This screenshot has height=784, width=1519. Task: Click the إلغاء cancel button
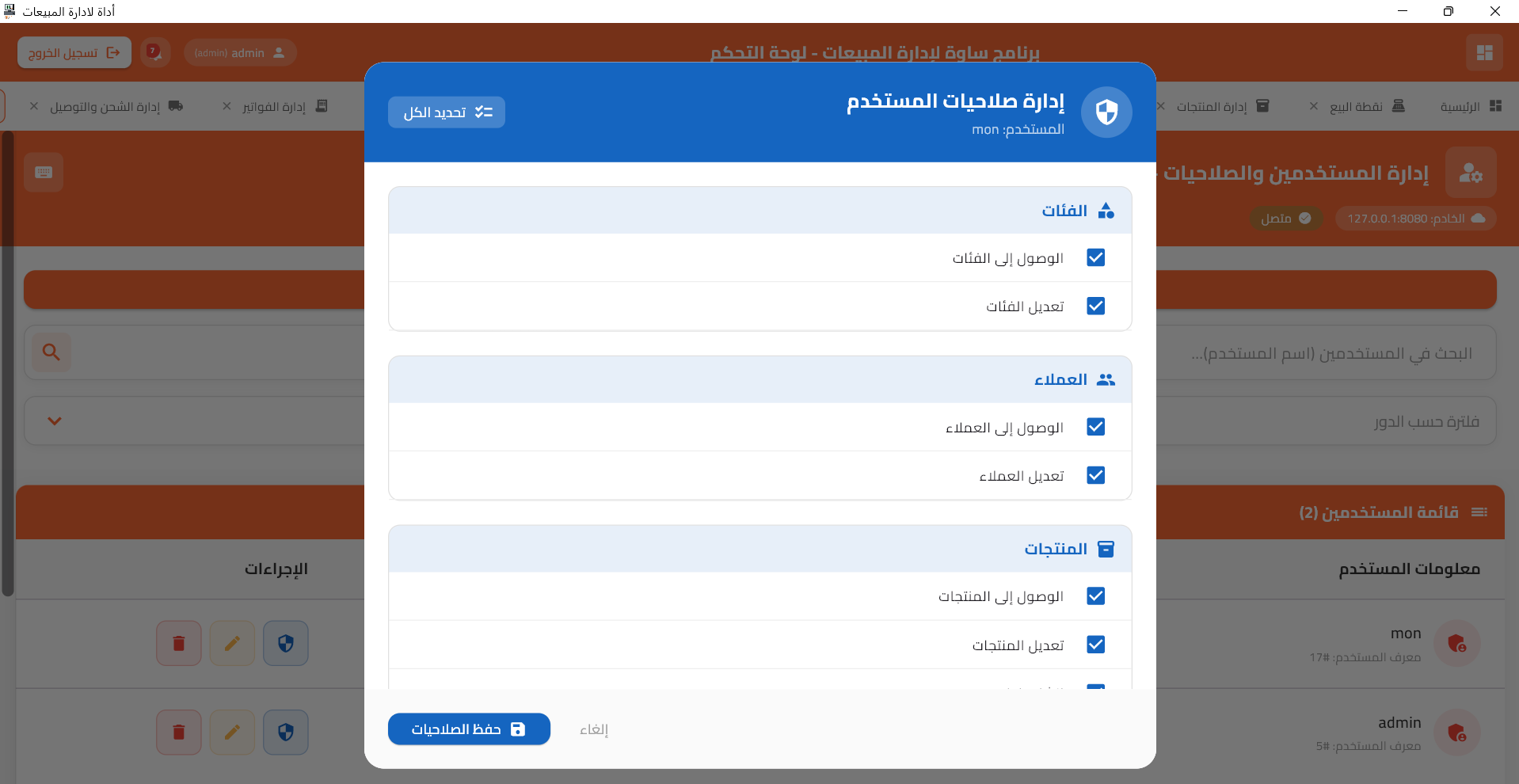pyautogui.click(x=594, y=729)
